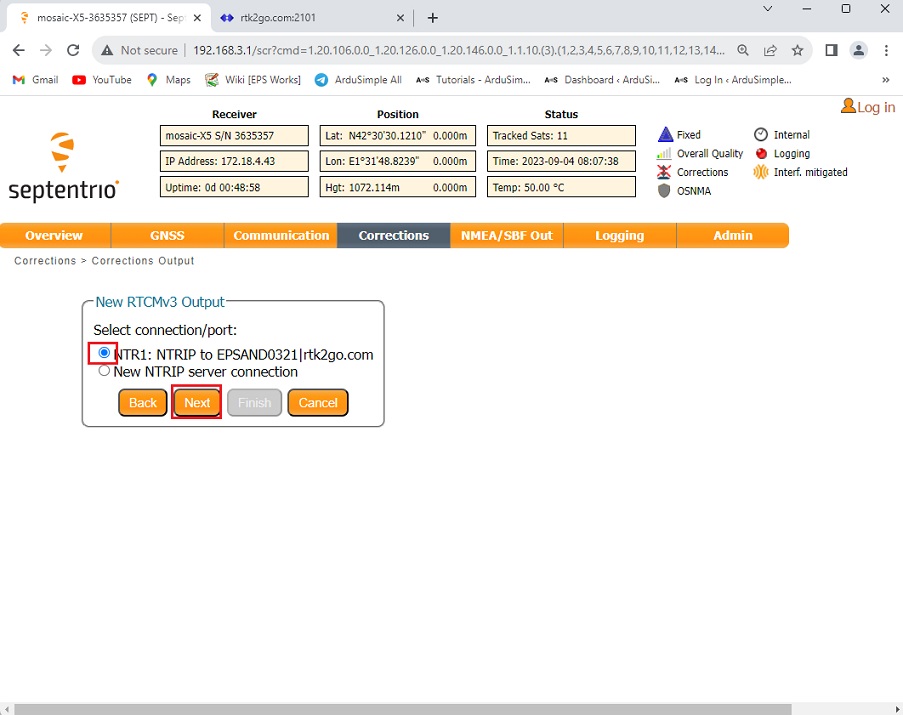Screen dimensions: 903x715
Task: Click the red Logging indicator icon
Action: click(x=761, y=154)
